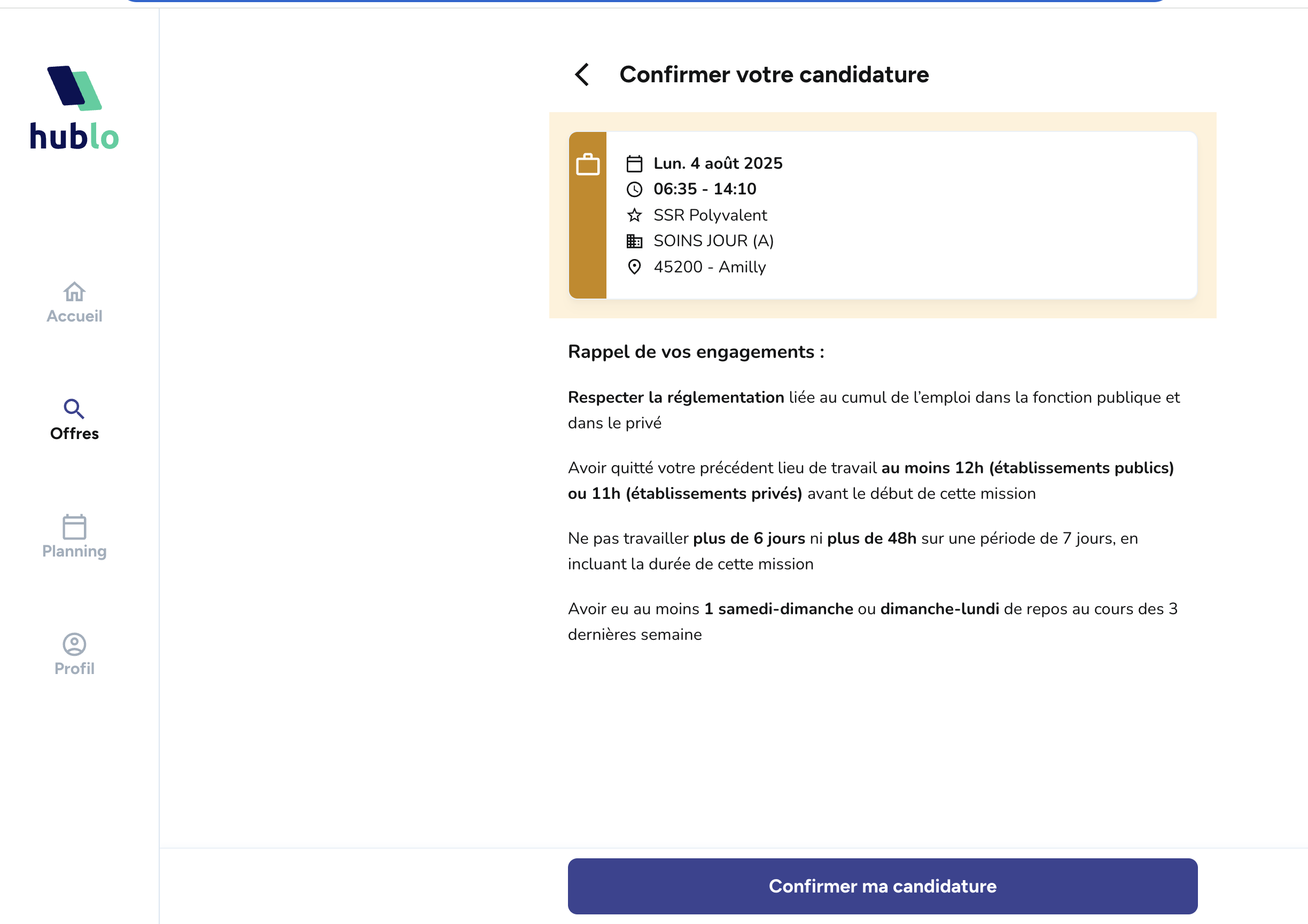This screenshot has height=924, width=1308.
Task: Click the building icon beside SOINS JOUR (A)
Action: pos(635,240)
